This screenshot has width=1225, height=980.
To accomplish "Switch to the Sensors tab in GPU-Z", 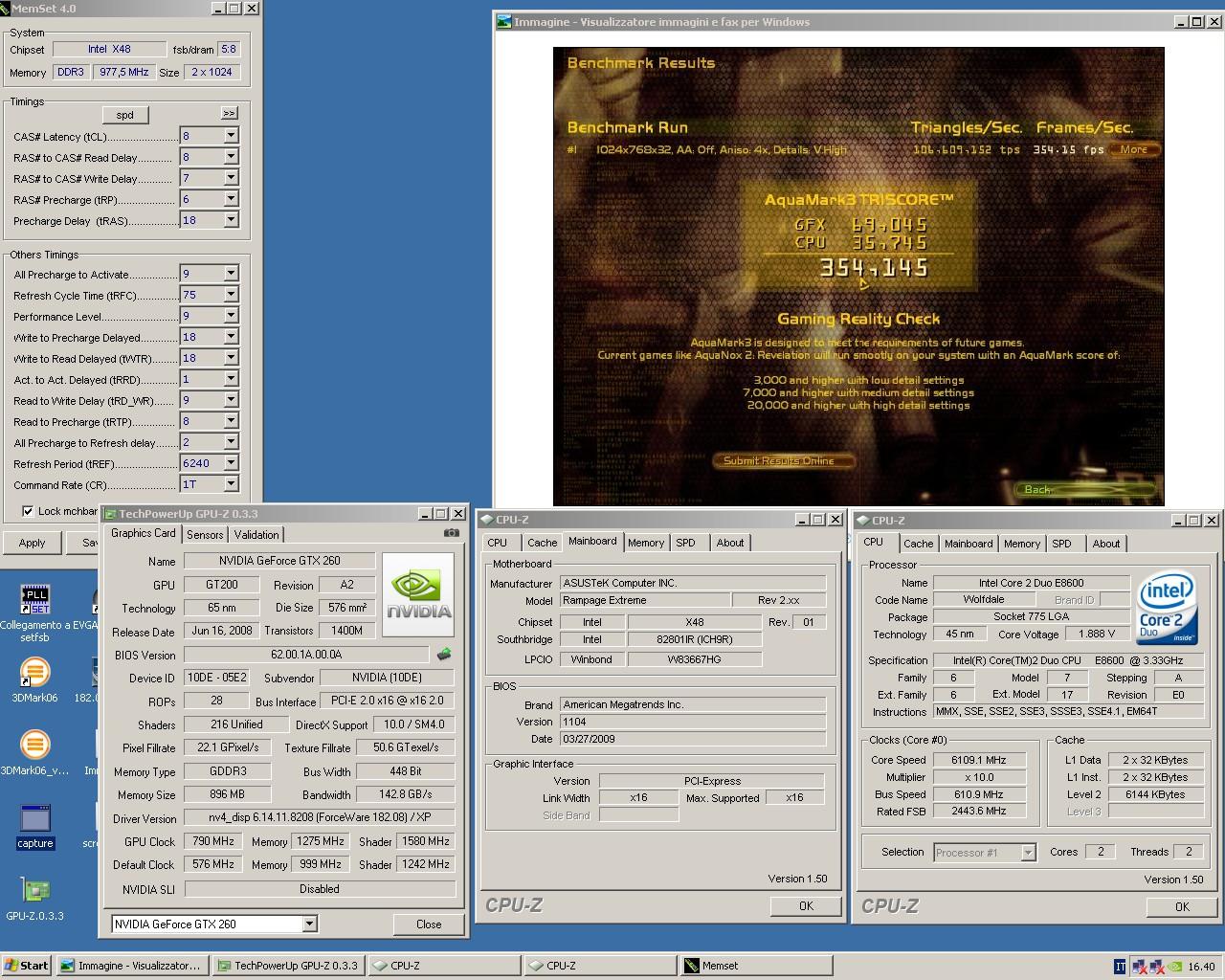I will pos(205,535).
